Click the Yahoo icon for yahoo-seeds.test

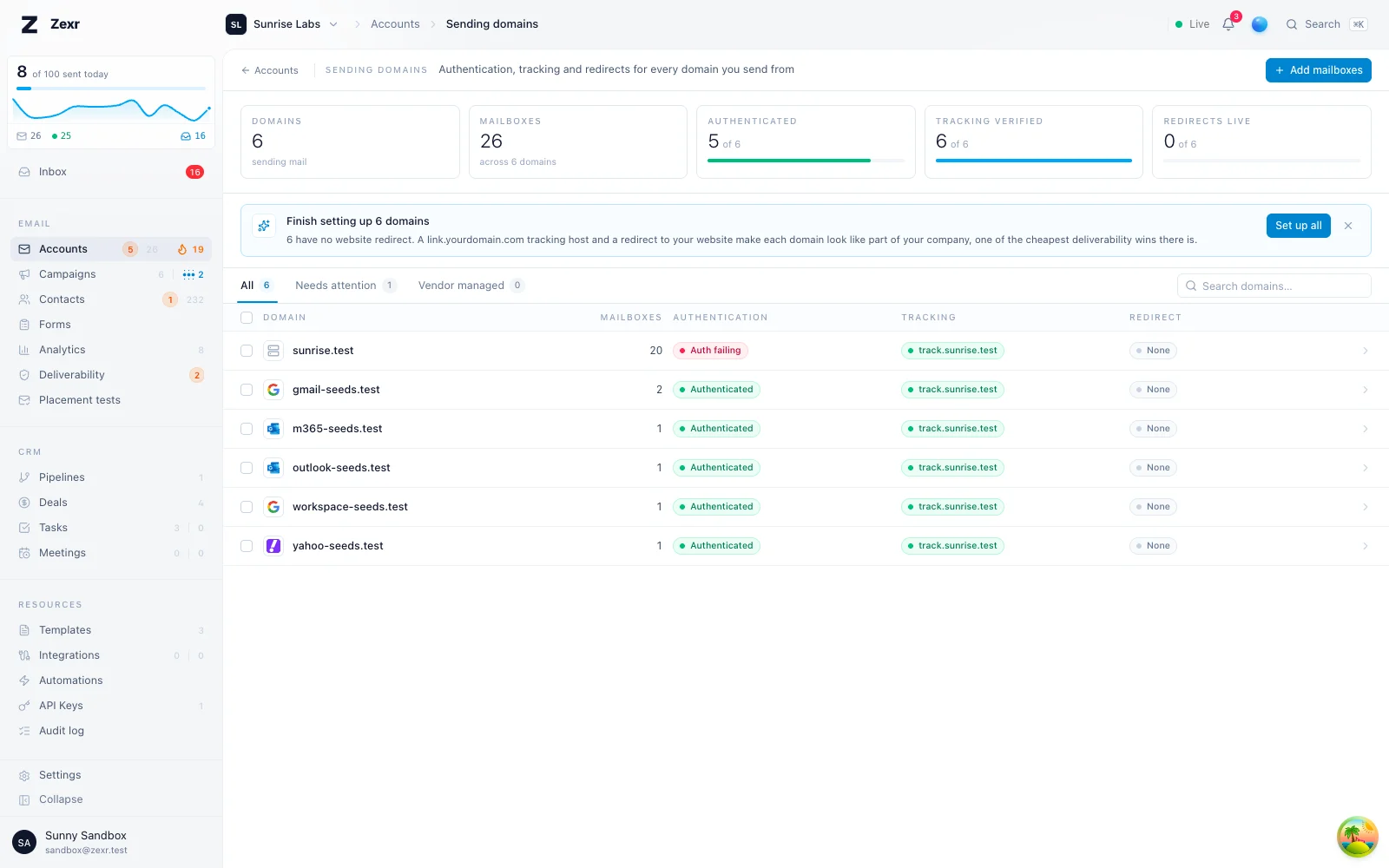point(273,546)
